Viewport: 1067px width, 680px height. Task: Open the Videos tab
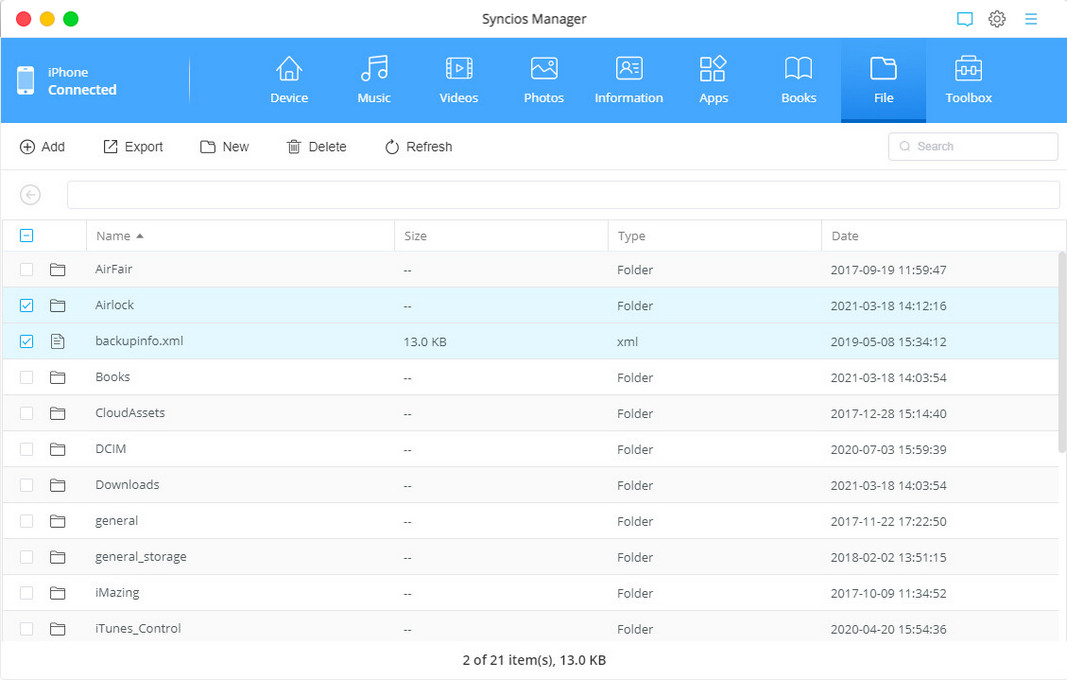tap(459, 80)
